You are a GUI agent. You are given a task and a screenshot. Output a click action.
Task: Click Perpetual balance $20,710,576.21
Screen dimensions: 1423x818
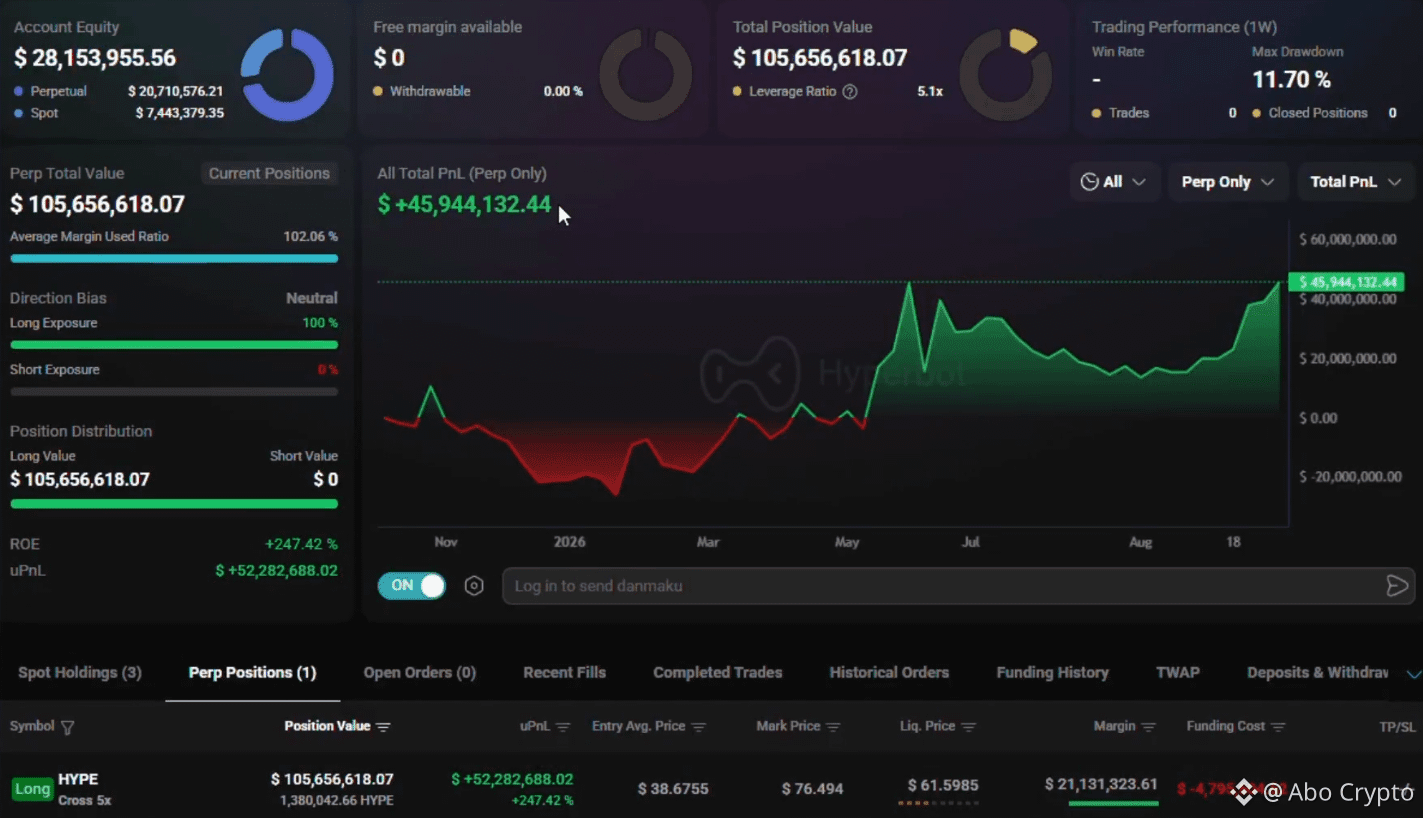point(176,91)
